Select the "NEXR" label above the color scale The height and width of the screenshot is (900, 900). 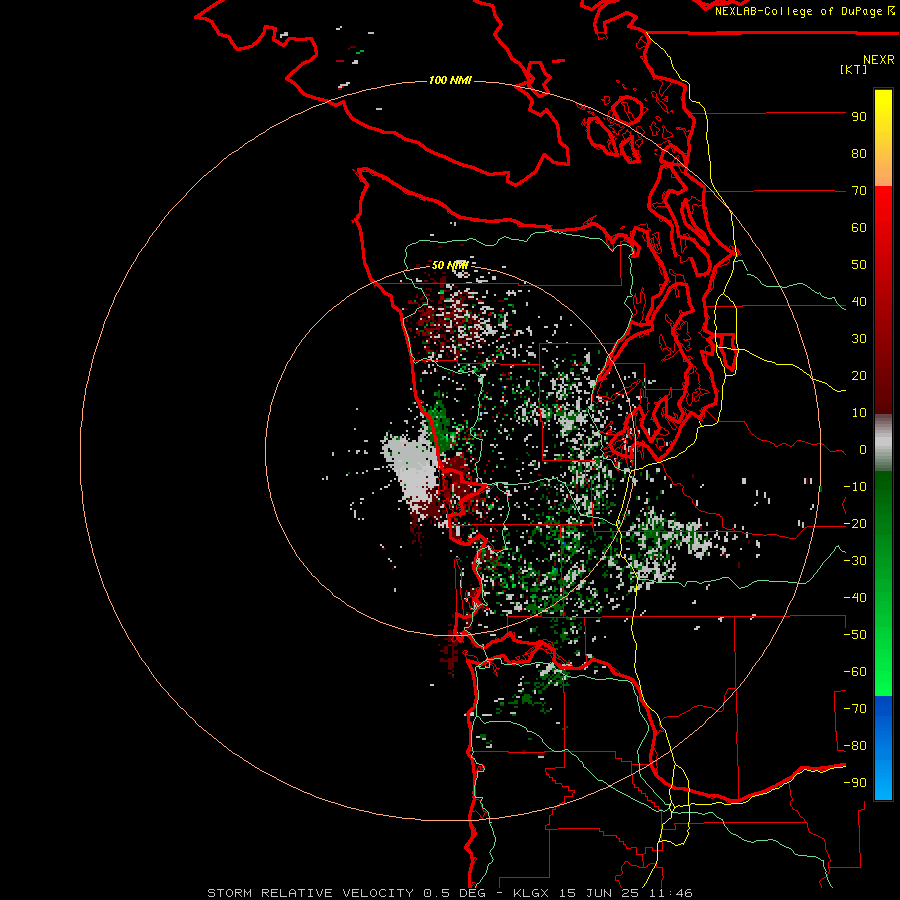pos(878,60)
